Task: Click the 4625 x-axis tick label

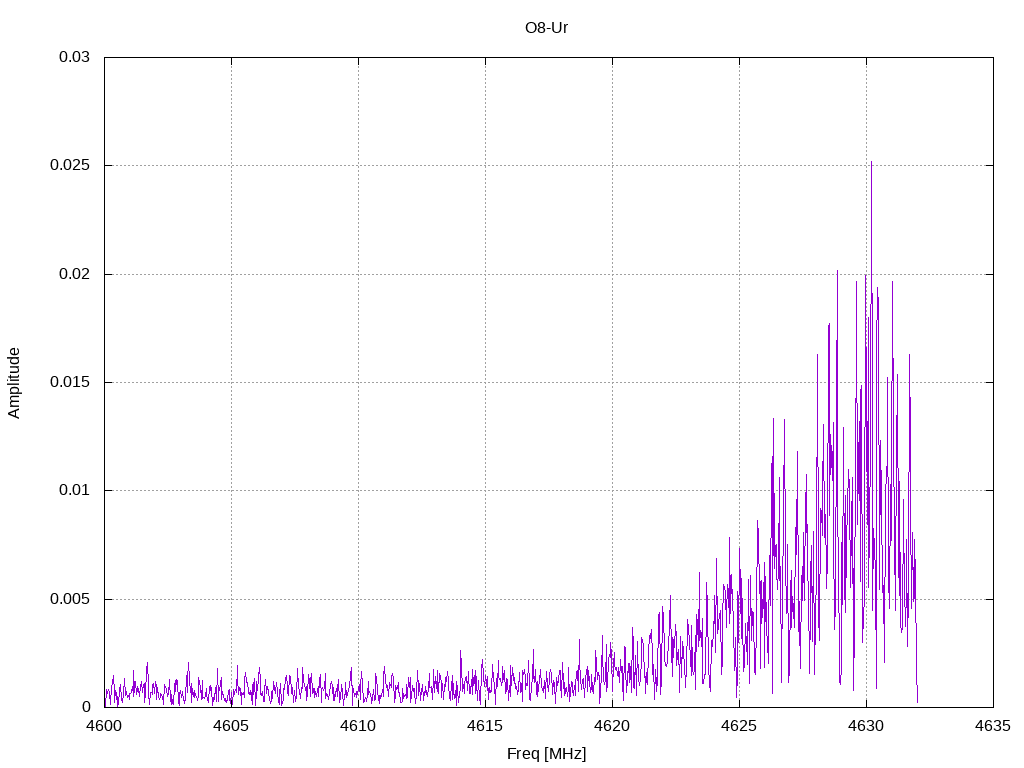Action: pyautogui.click(x=739, y=726)
